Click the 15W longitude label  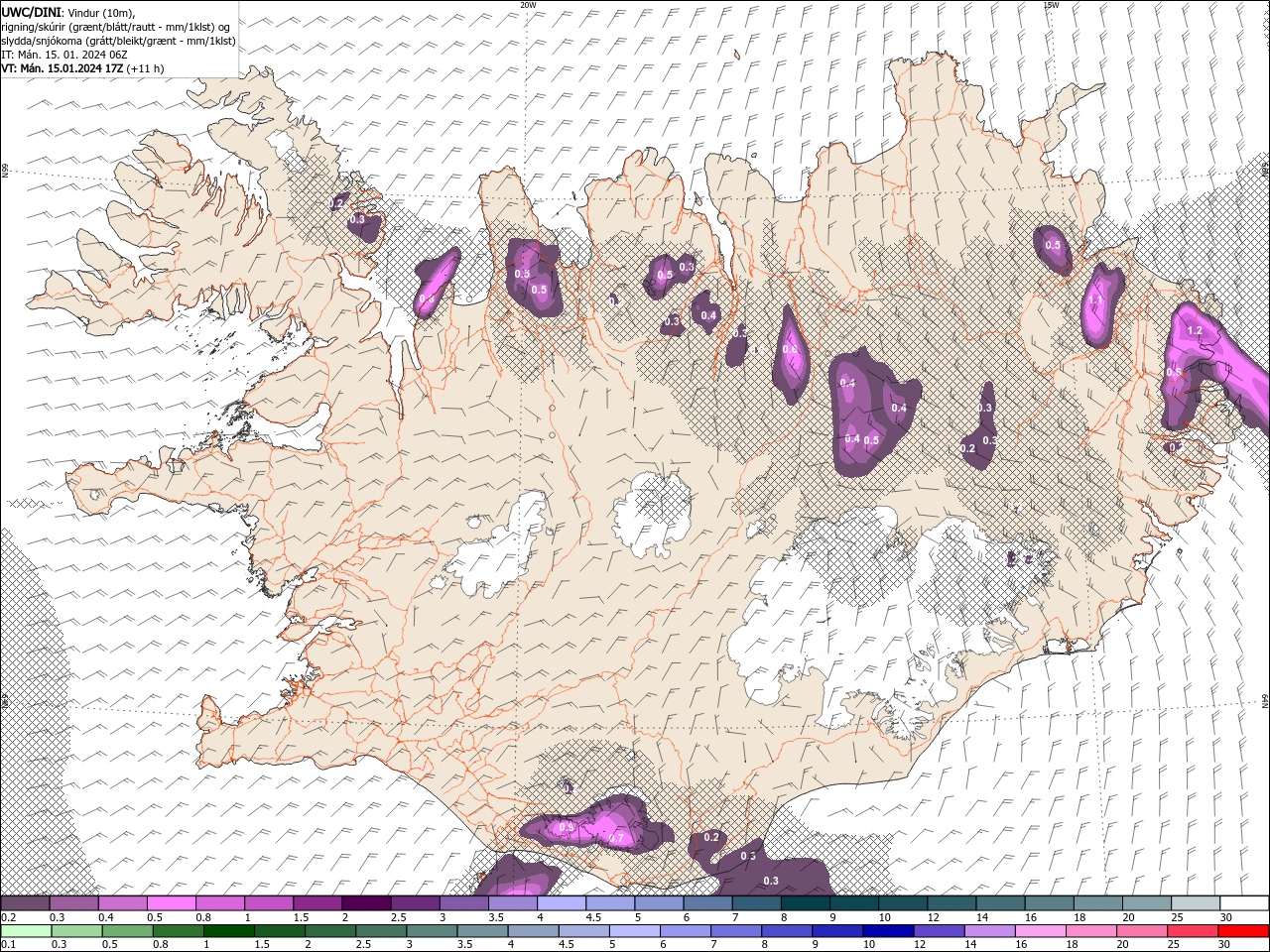click(x=1051, y=5)
